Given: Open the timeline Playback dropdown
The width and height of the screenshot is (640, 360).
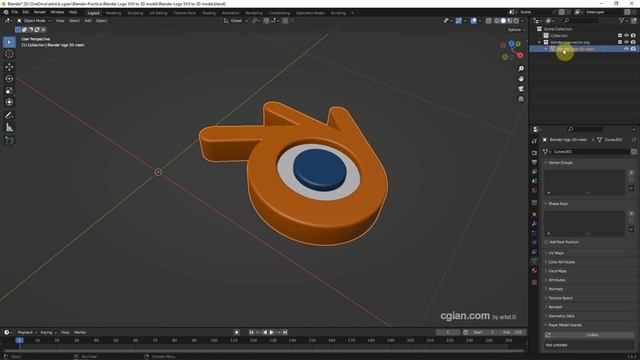Looking at the screenshot, I should pos(27,332).
